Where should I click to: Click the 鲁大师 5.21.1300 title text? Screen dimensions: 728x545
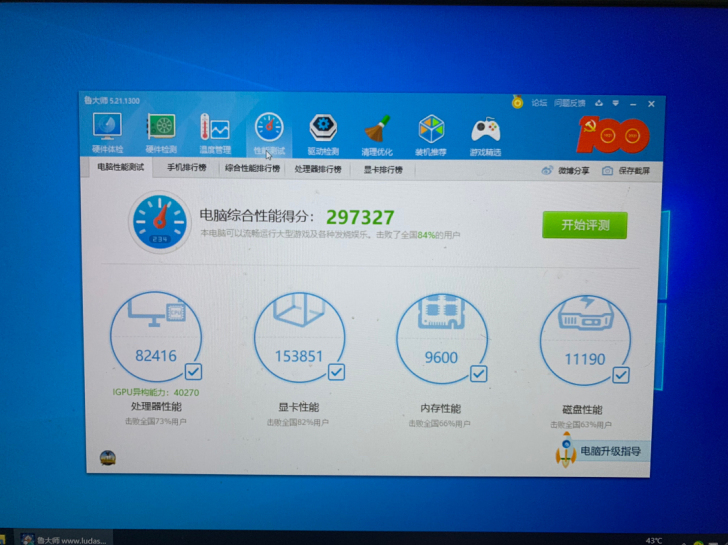coord(112,101)
